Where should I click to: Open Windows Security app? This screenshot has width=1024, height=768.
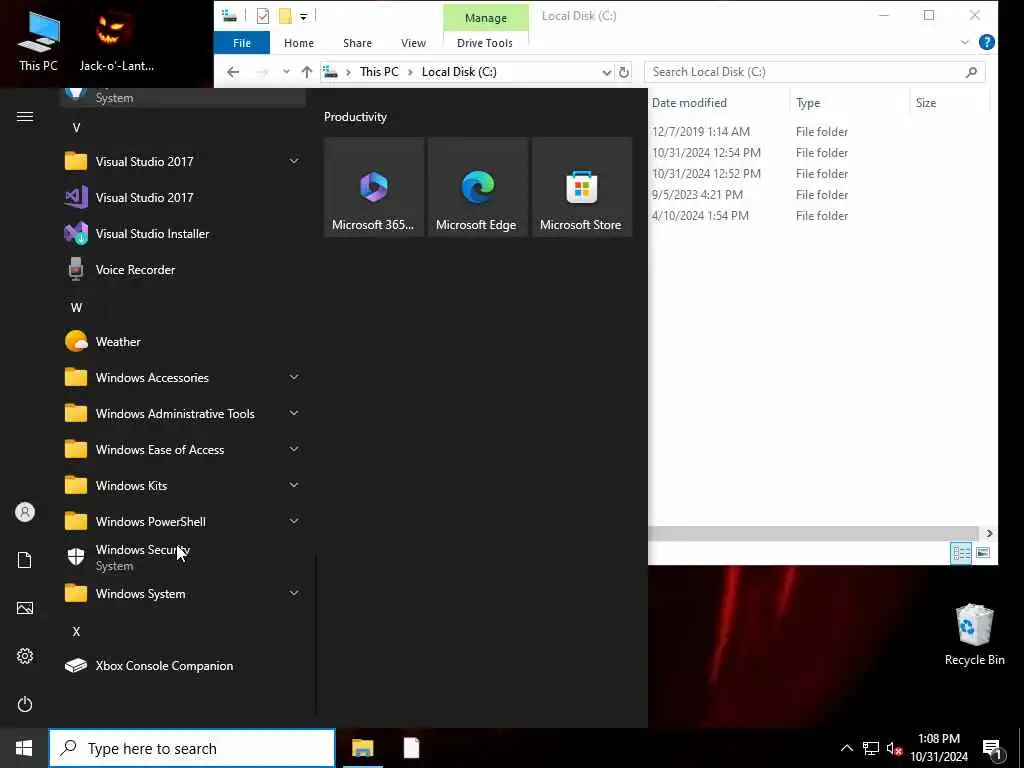click(182, 557)
